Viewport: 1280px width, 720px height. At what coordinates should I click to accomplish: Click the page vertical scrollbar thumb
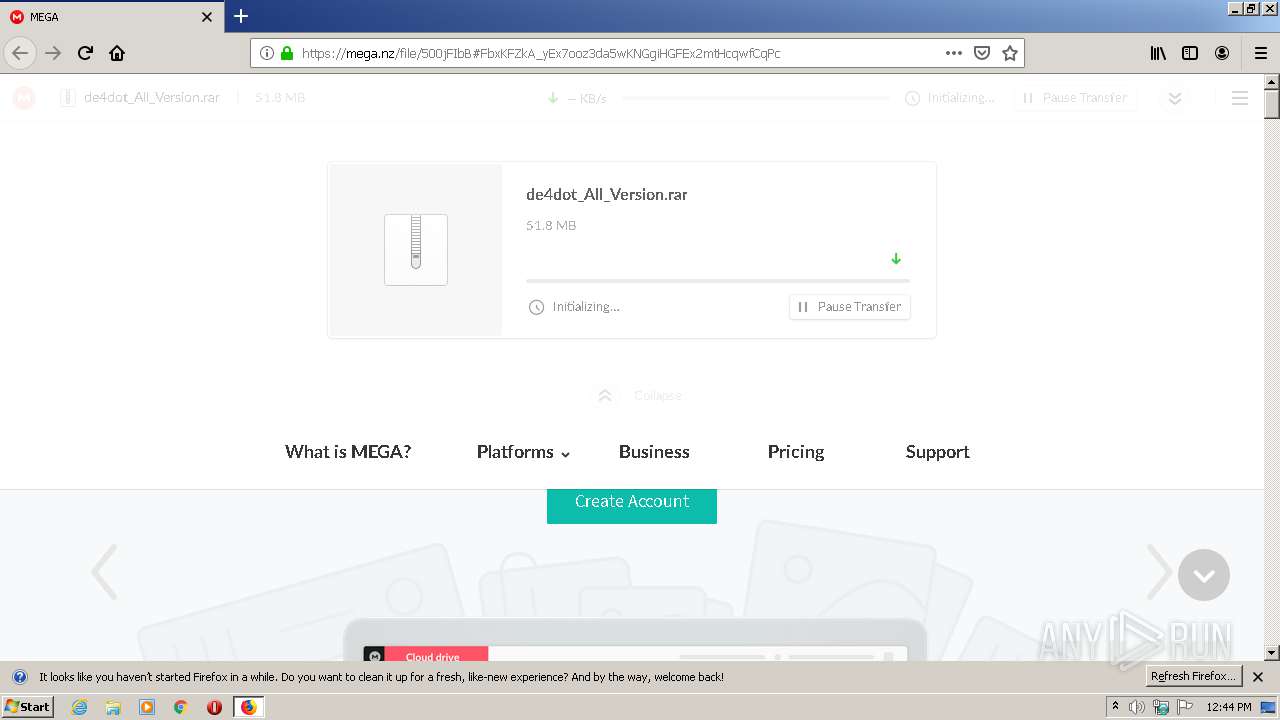pos(1272,104)
